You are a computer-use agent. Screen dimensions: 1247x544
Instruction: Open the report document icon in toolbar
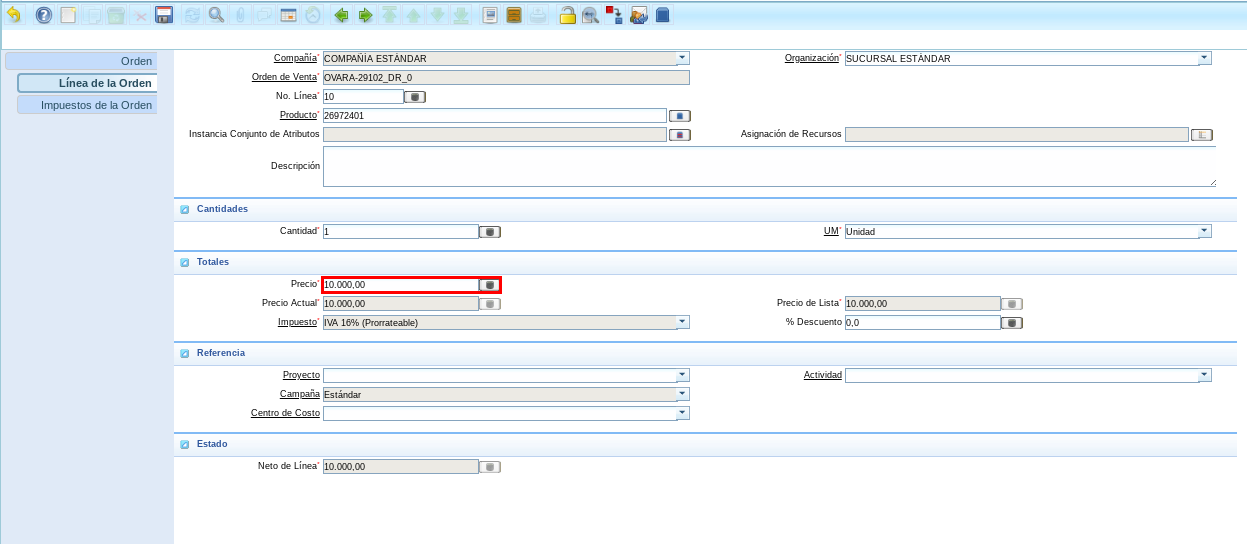pyautogui.click(x=490, y=15)
